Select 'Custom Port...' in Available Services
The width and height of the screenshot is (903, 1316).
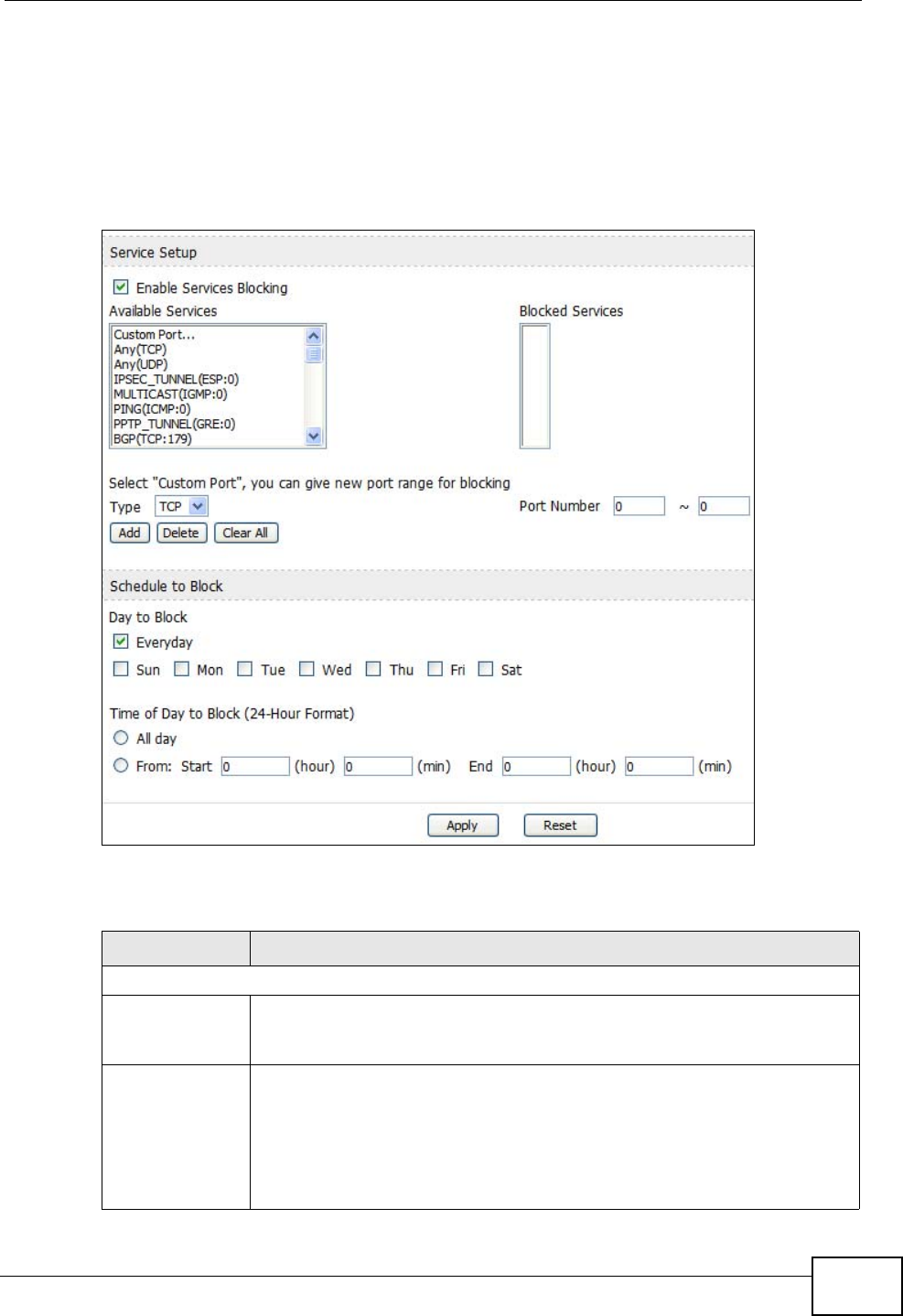tap(155, 335)
